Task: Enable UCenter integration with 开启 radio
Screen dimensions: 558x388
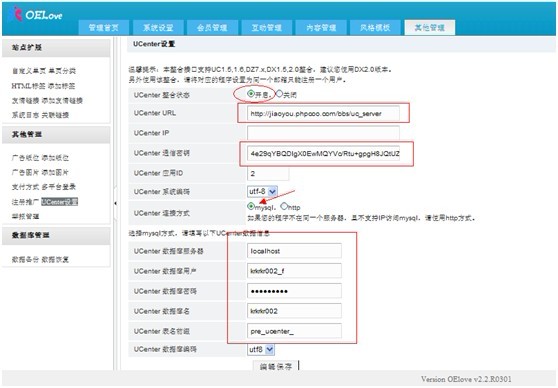Action: [251, 94]
